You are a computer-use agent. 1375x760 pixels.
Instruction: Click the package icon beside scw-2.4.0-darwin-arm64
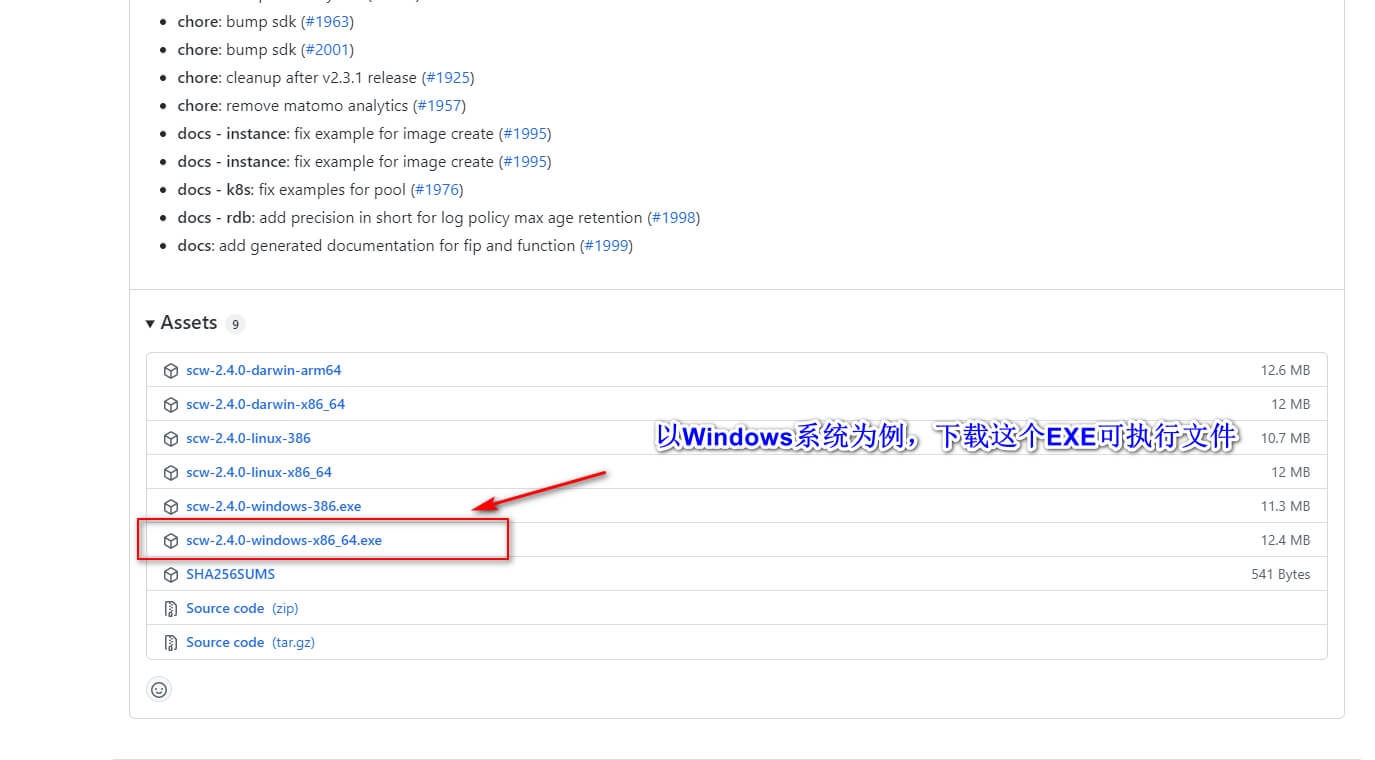[x=171, y=371]
